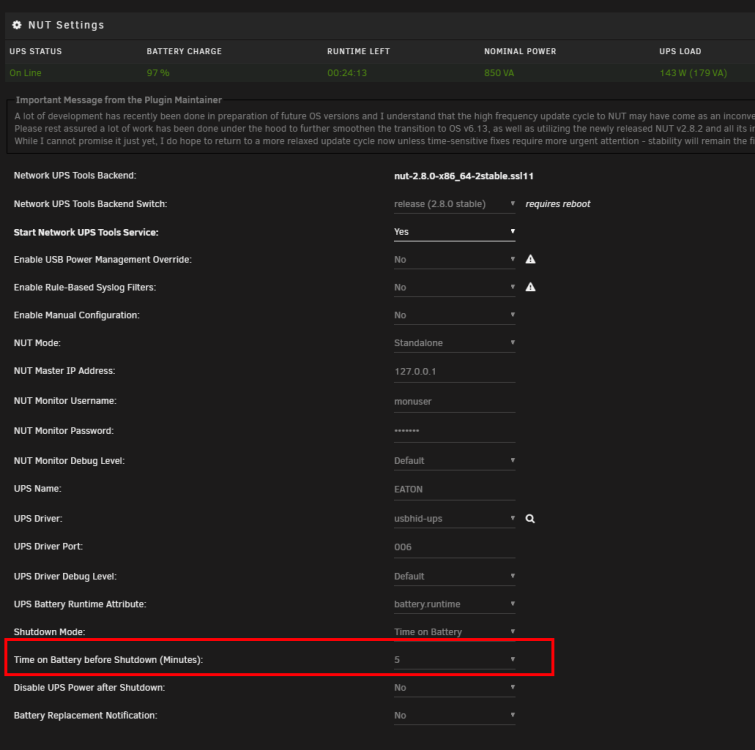Click the UPS Driver search magnifier icon
The height and width of the screenshot is (750, 755).
[x=530, y=518]
